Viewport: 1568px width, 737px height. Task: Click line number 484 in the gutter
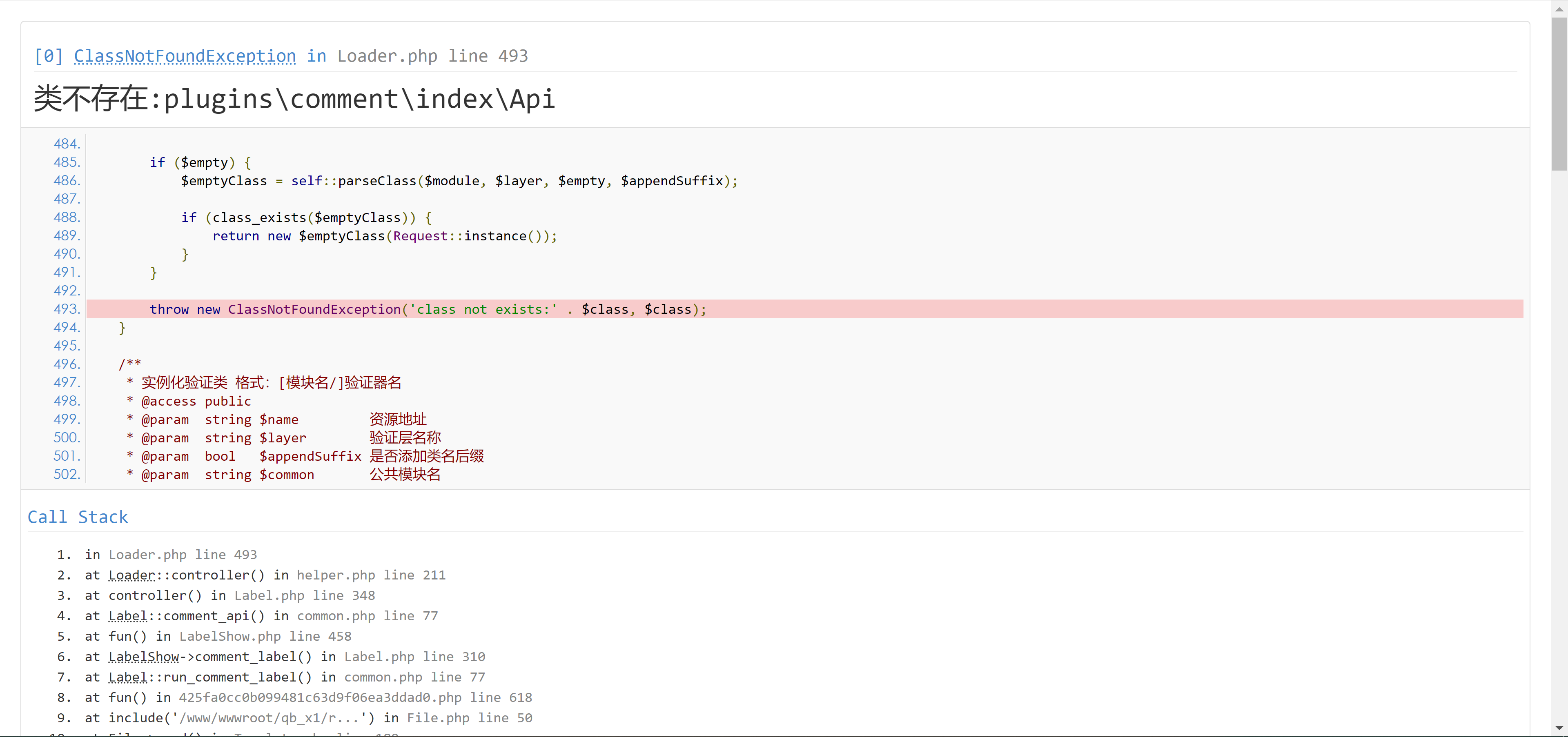[x=67, y=144]
